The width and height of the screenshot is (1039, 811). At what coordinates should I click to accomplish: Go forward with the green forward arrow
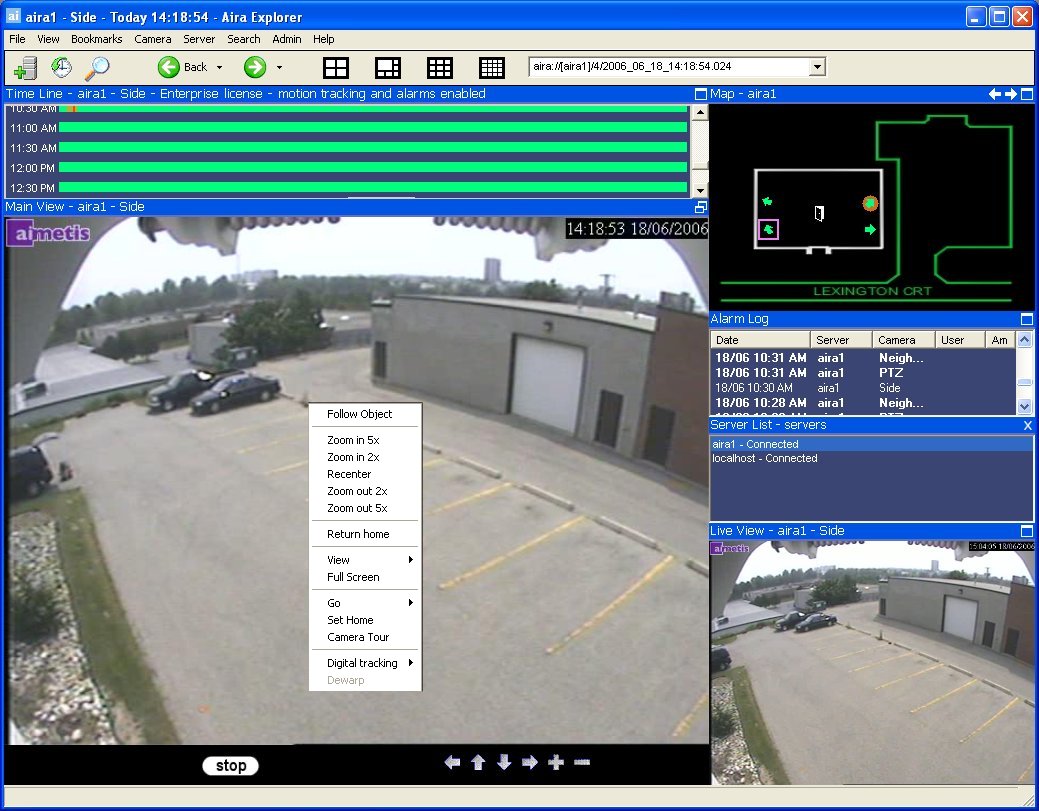pyautogui.click(x=254, y=67)
